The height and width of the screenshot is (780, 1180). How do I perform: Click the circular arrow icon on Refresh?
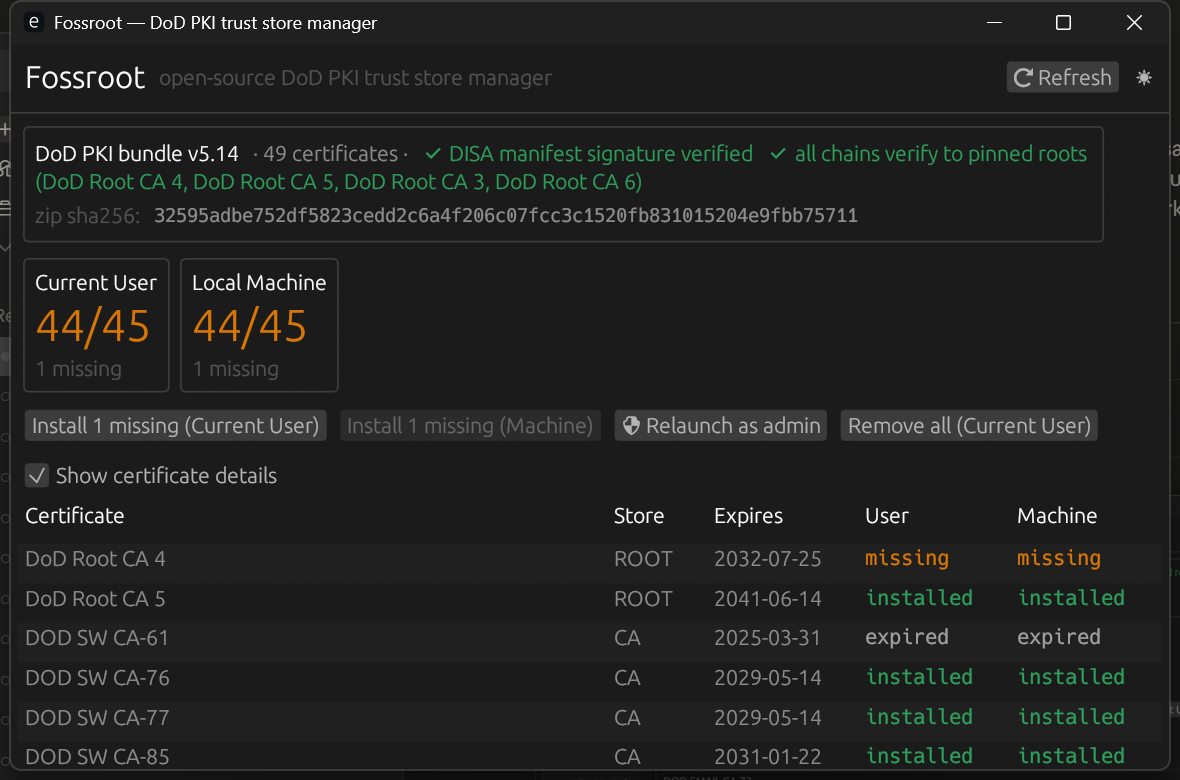tap(1023, 78)
